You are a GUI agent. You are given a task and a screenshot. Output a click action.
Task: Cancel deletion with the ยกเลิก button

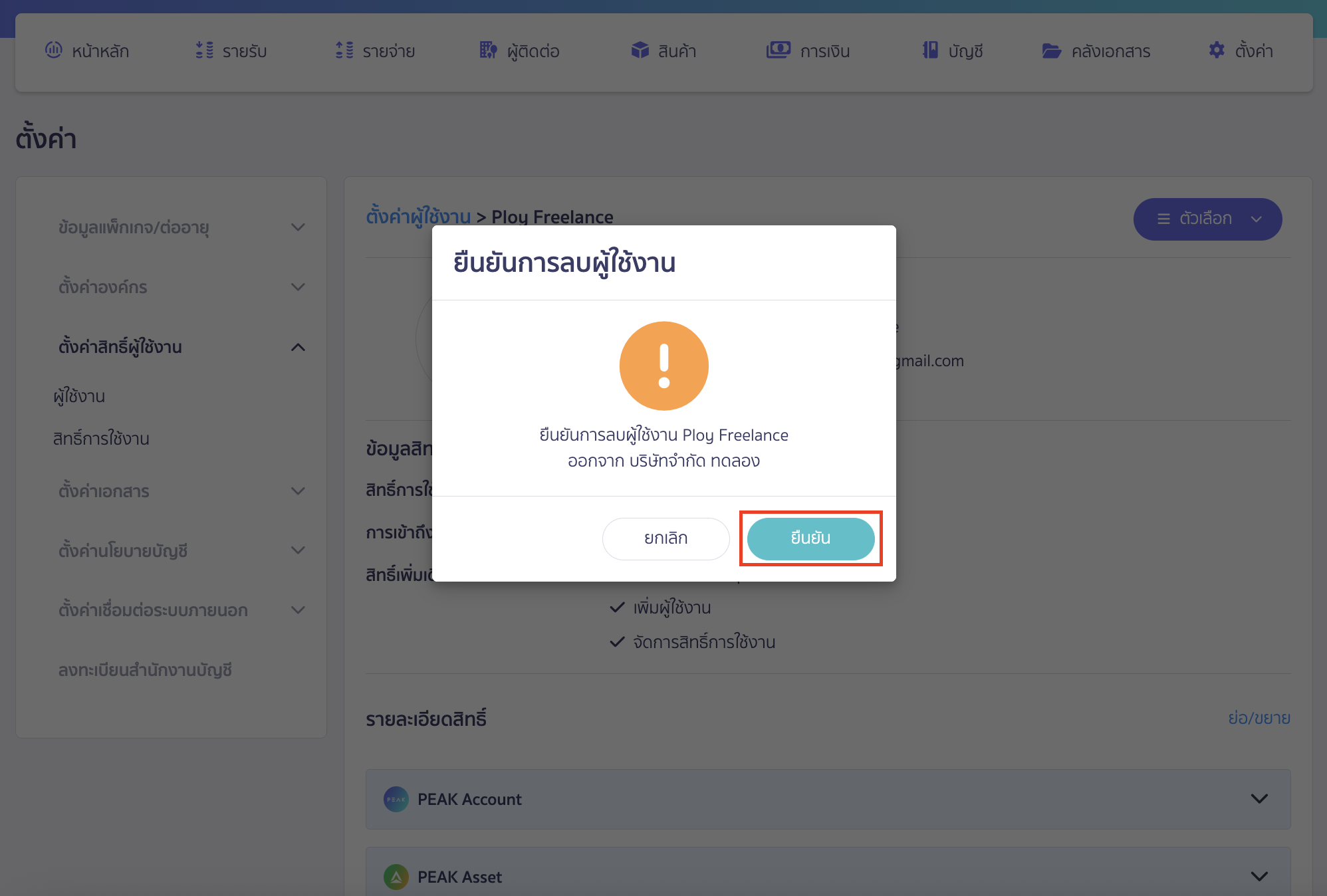(x=665, y=538)
